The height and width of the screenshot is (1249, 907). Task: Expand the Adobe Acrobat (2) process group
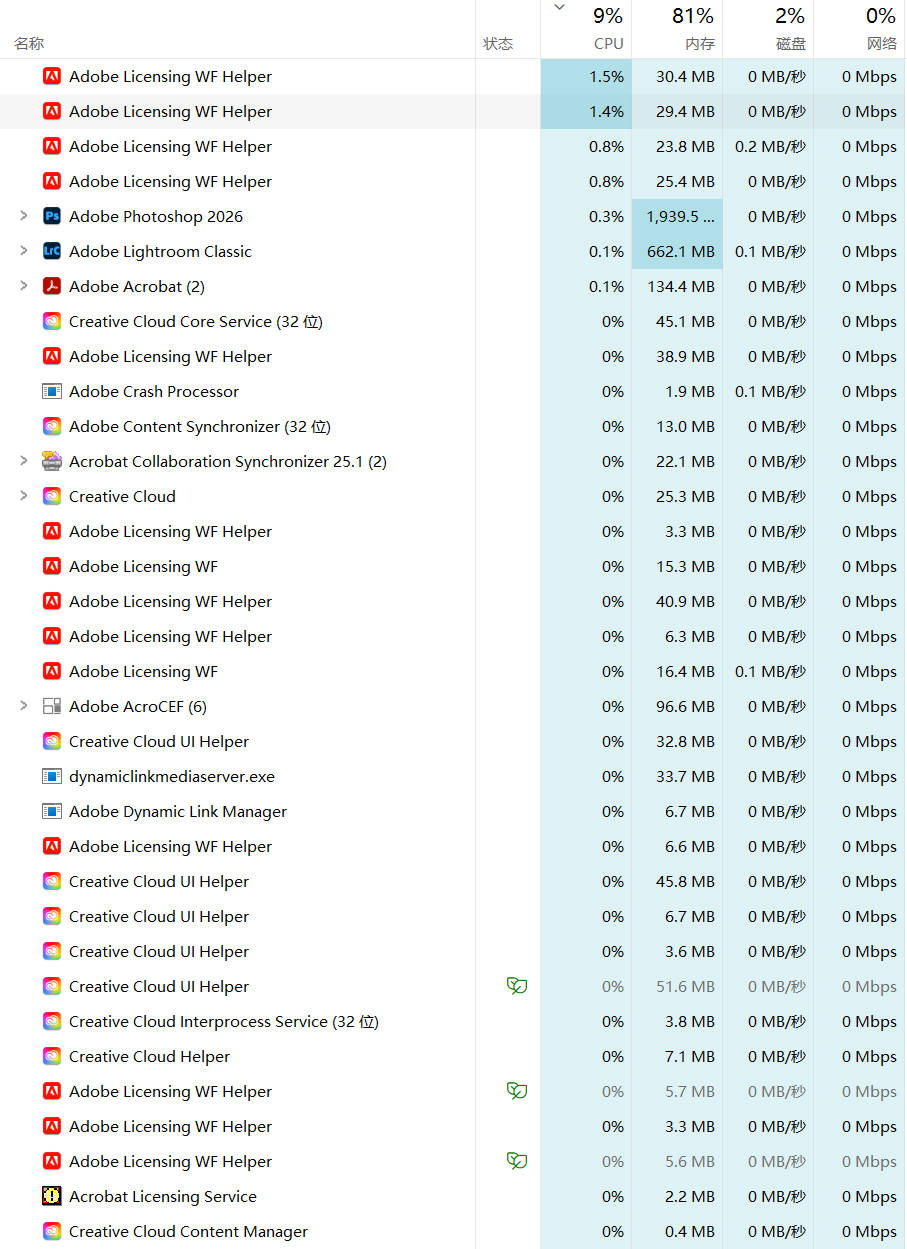click(24, 286)
